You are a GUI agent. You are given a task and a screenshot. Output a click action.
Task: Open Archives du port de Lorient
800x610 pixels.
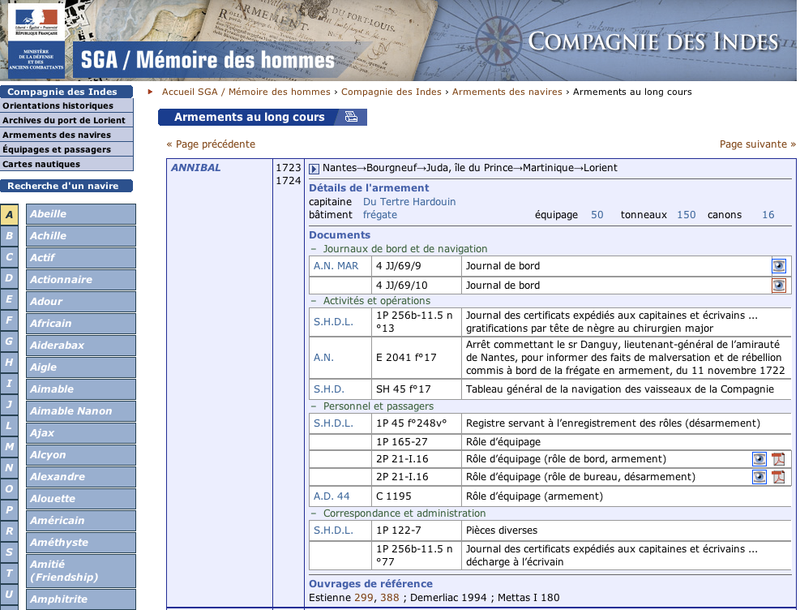pyautogui.click(x=66, y=120)
